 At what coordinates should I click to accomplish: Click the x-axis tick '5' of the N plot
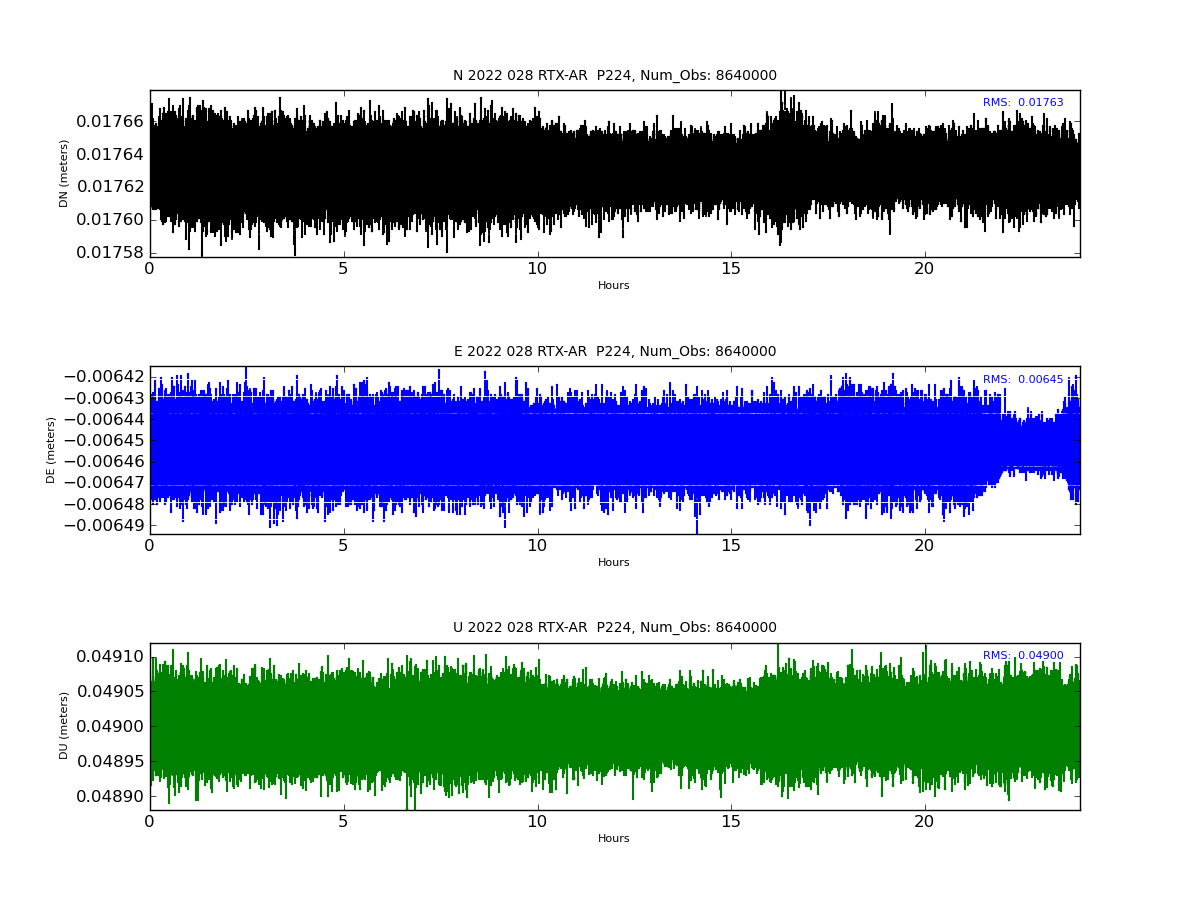(x=343, y=269)
